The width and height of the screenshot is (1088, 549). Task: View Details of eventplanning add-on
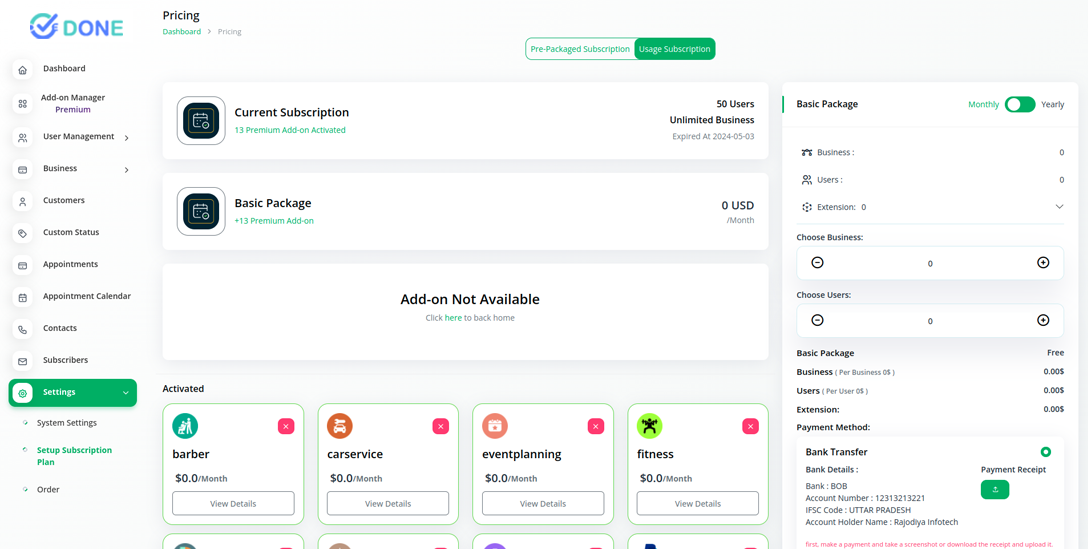coord(543,503)
